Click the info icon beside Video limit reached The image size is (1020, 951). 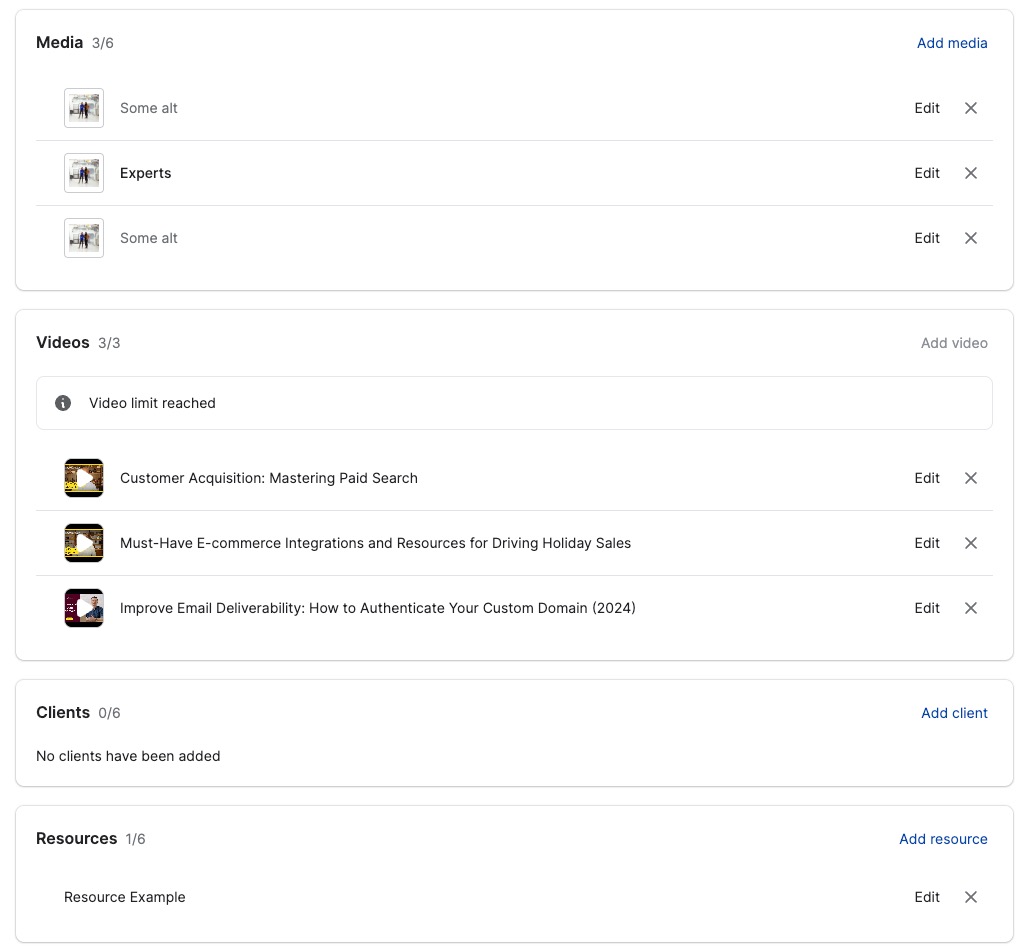click(63, 403)
